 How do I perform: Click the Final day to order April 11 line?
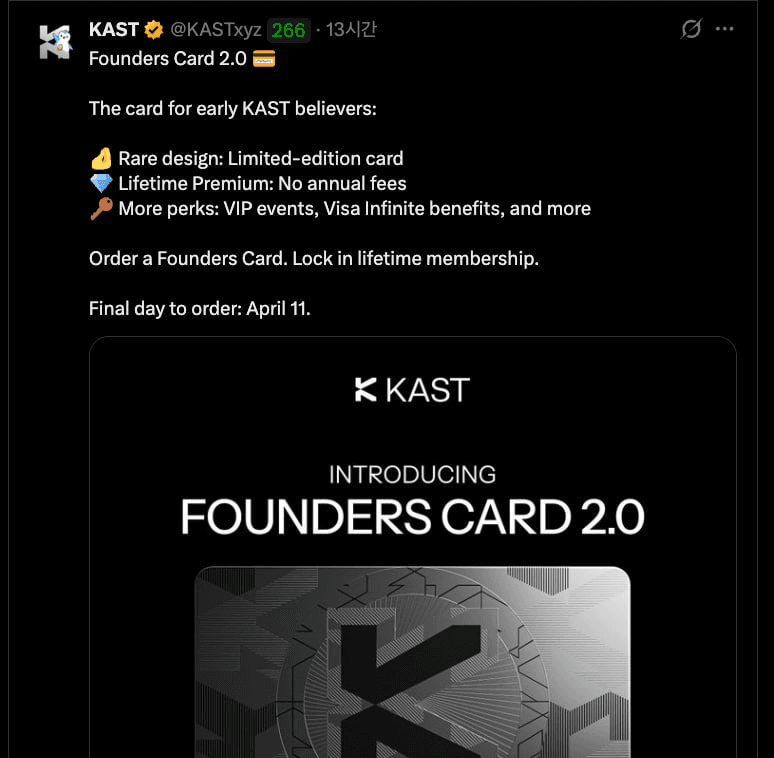pos(200,309)
